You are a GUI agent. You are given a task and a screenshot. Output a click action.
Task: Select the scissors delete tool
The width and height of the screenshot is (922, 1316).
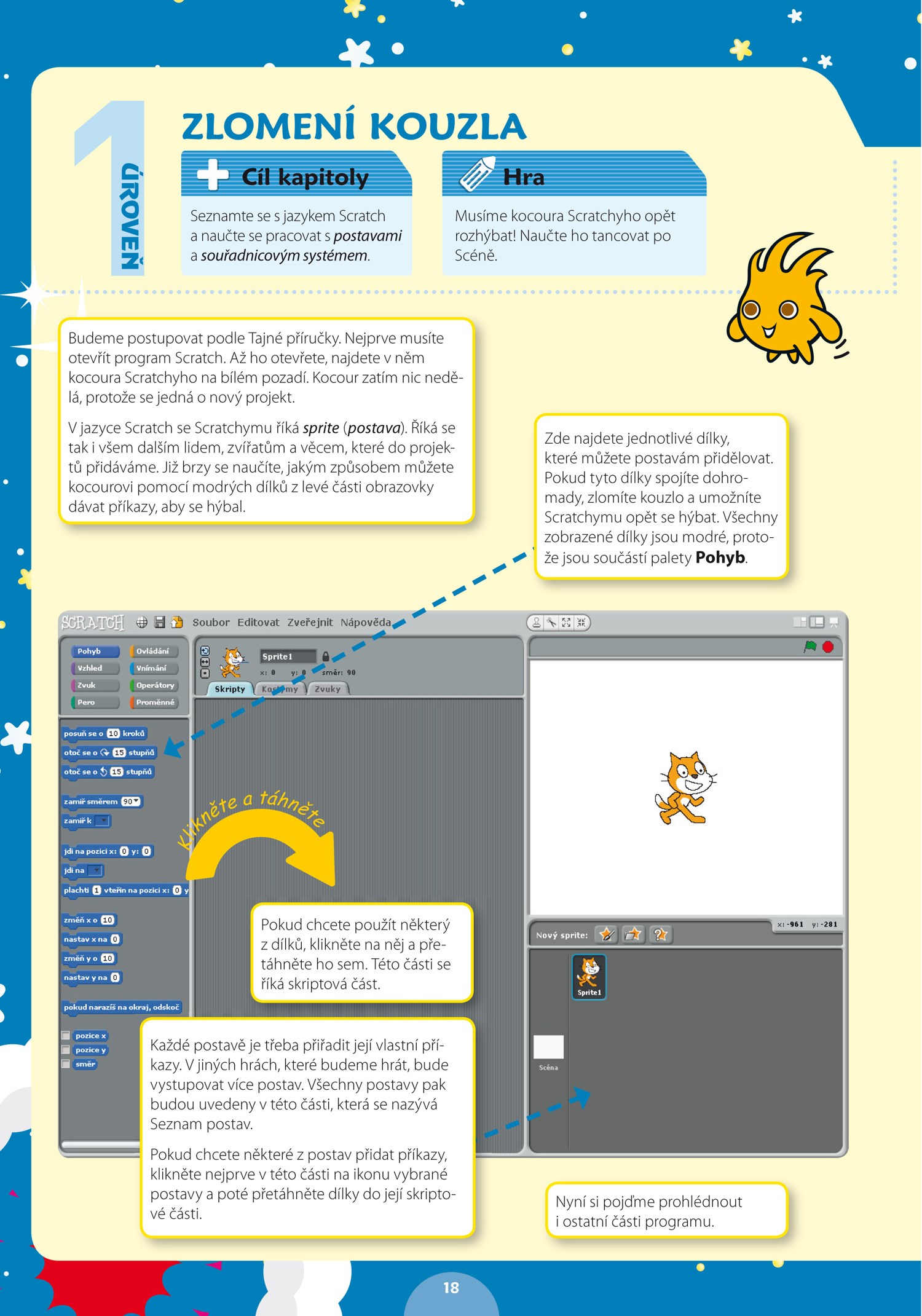(551, 623)
